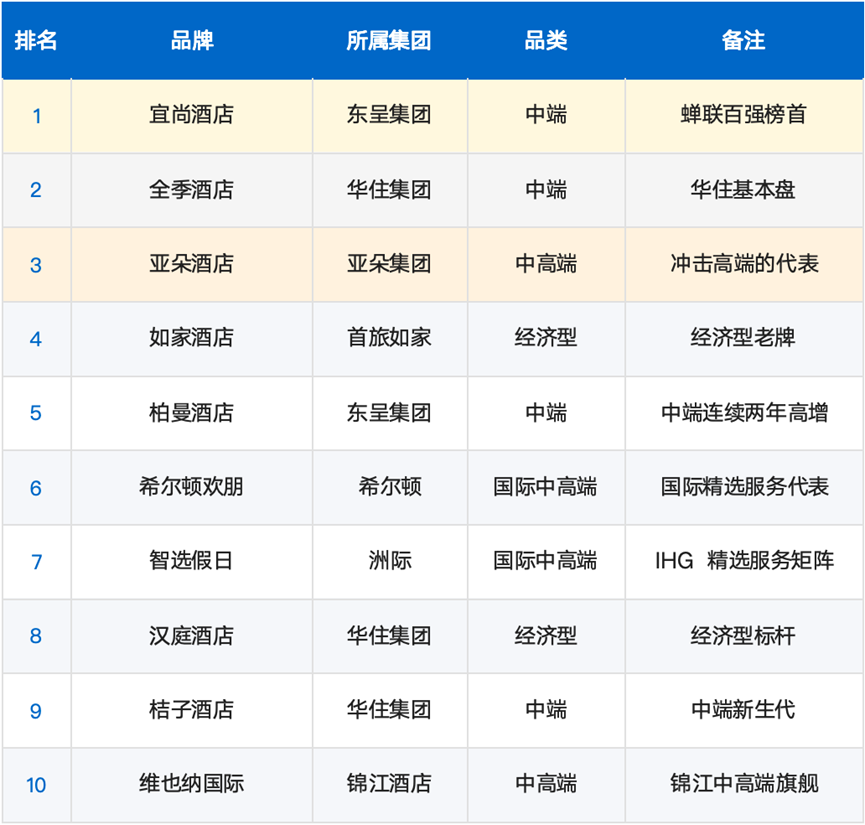Click the 排名 column header
The height and width of the screenshot is (825, 865).
(x=36, y=40)
